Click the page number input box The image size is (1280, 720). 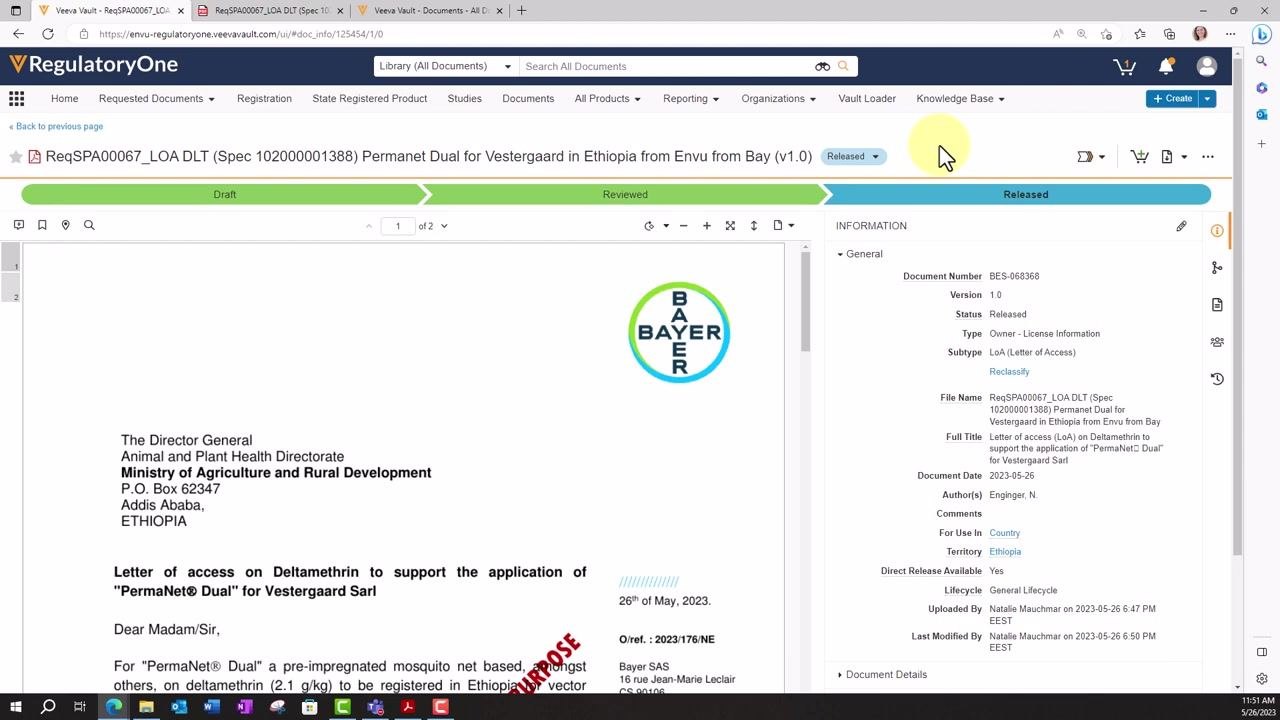coord(397,226)
